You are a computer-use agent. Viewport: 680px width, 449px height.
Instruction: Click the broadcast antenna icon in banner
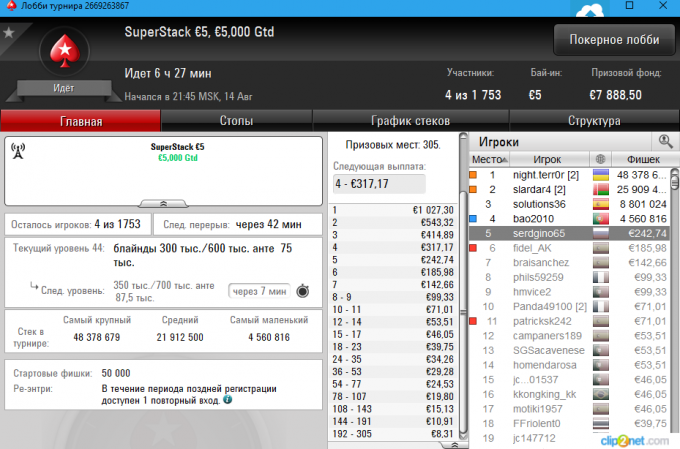click(x=18, y=151)
